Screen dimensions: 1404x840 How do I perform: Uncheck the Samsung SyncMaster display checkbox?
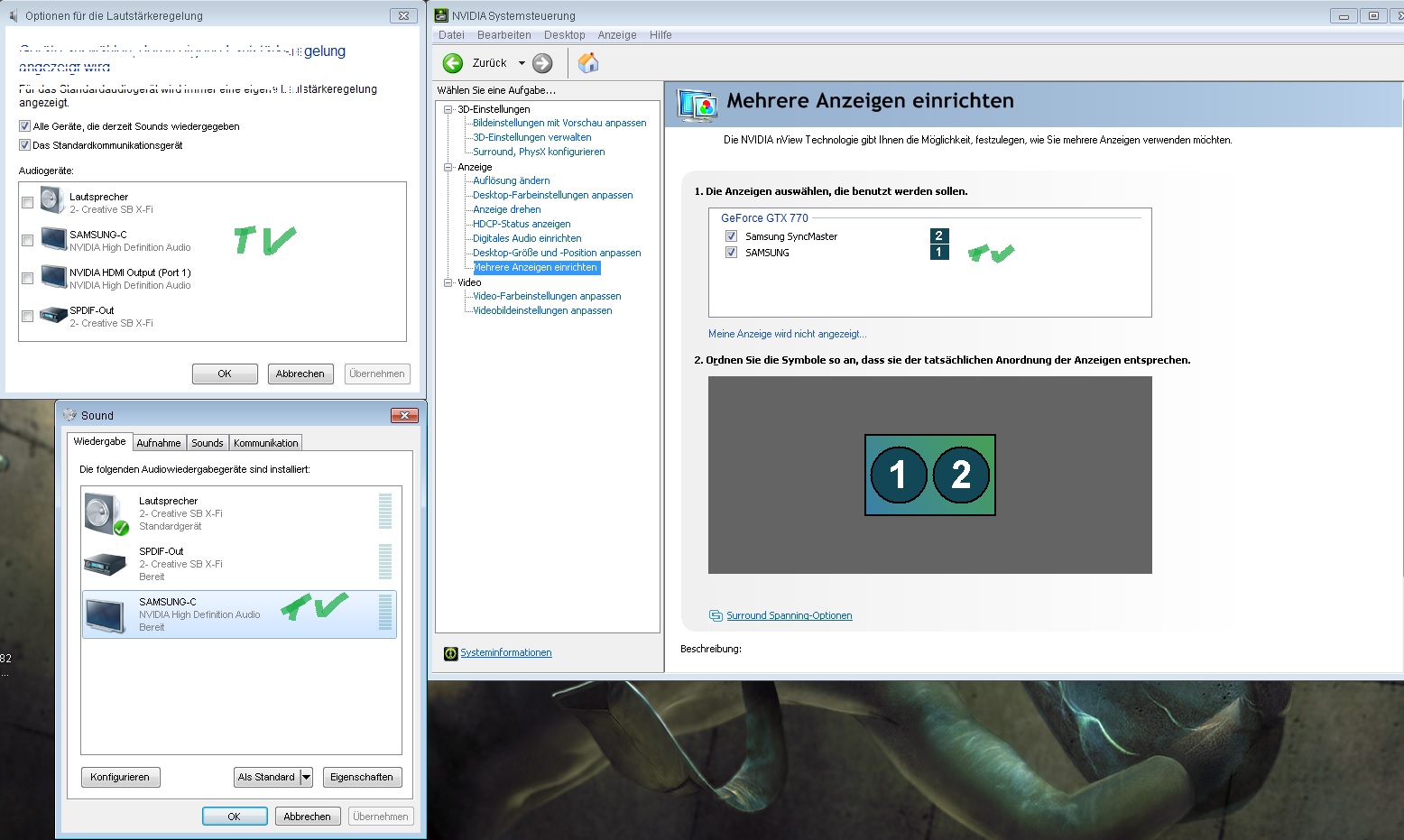point(731,236)
